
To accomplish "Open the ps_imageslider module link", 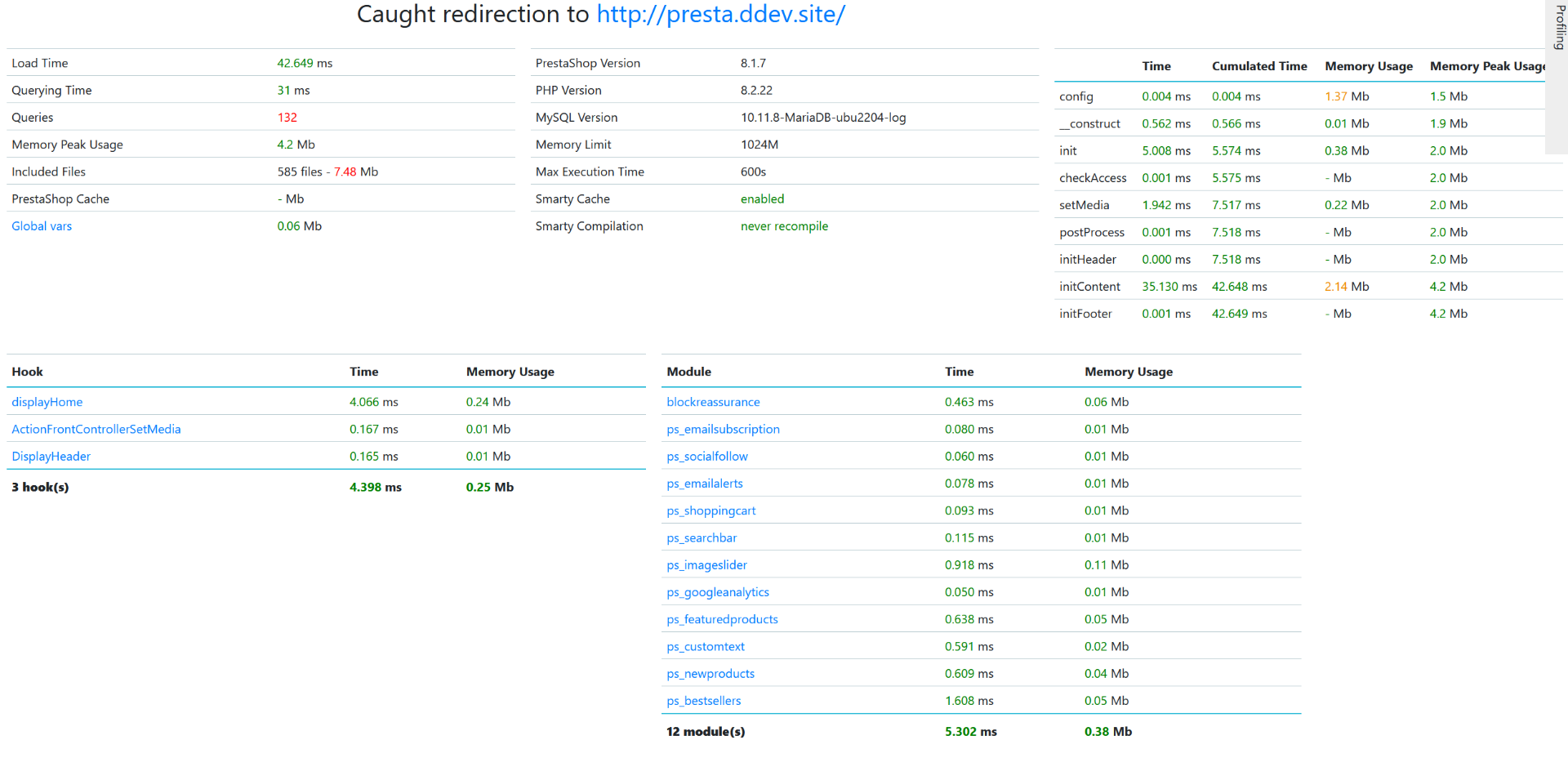I will pos(706,565).
